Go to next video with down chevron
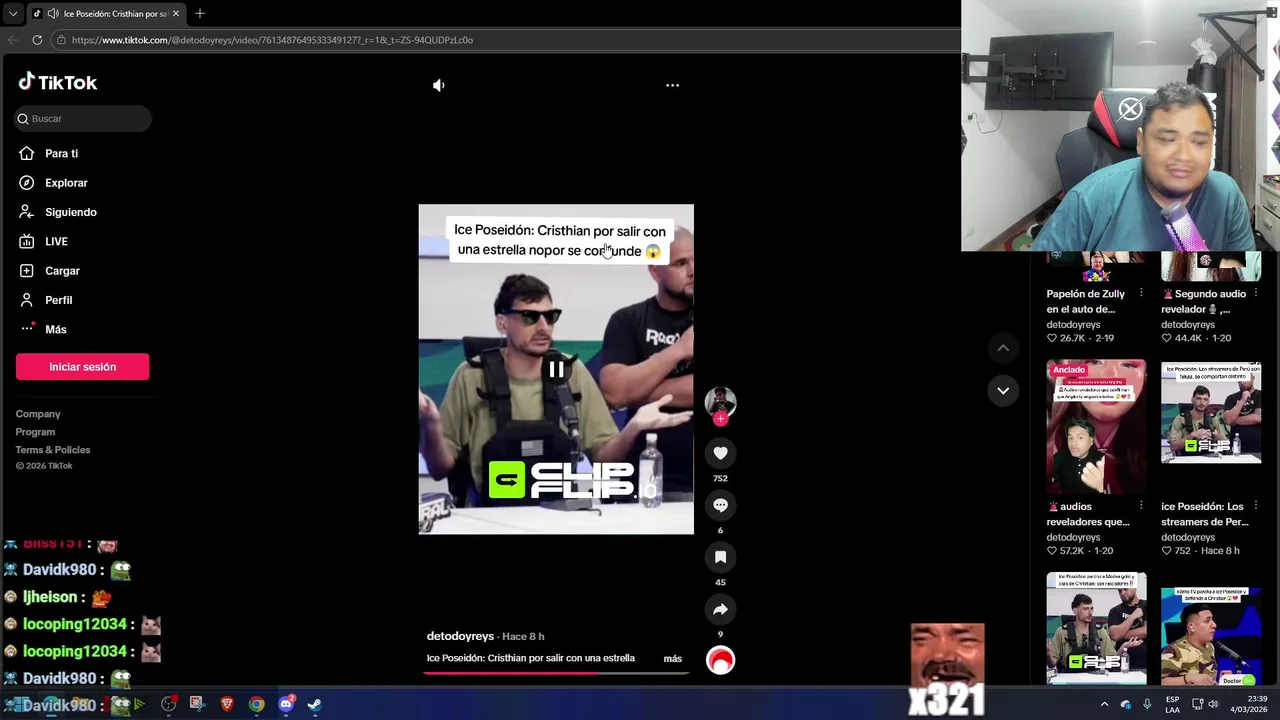 click(x=1002, y=391)
